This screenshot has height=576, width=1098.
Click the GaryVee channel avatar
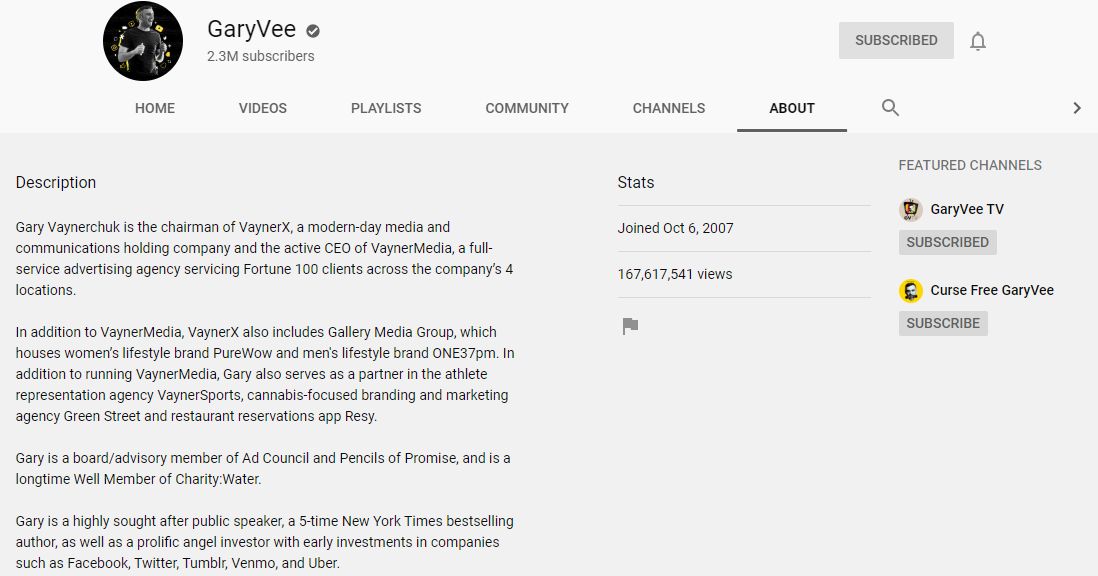[143, 41]
